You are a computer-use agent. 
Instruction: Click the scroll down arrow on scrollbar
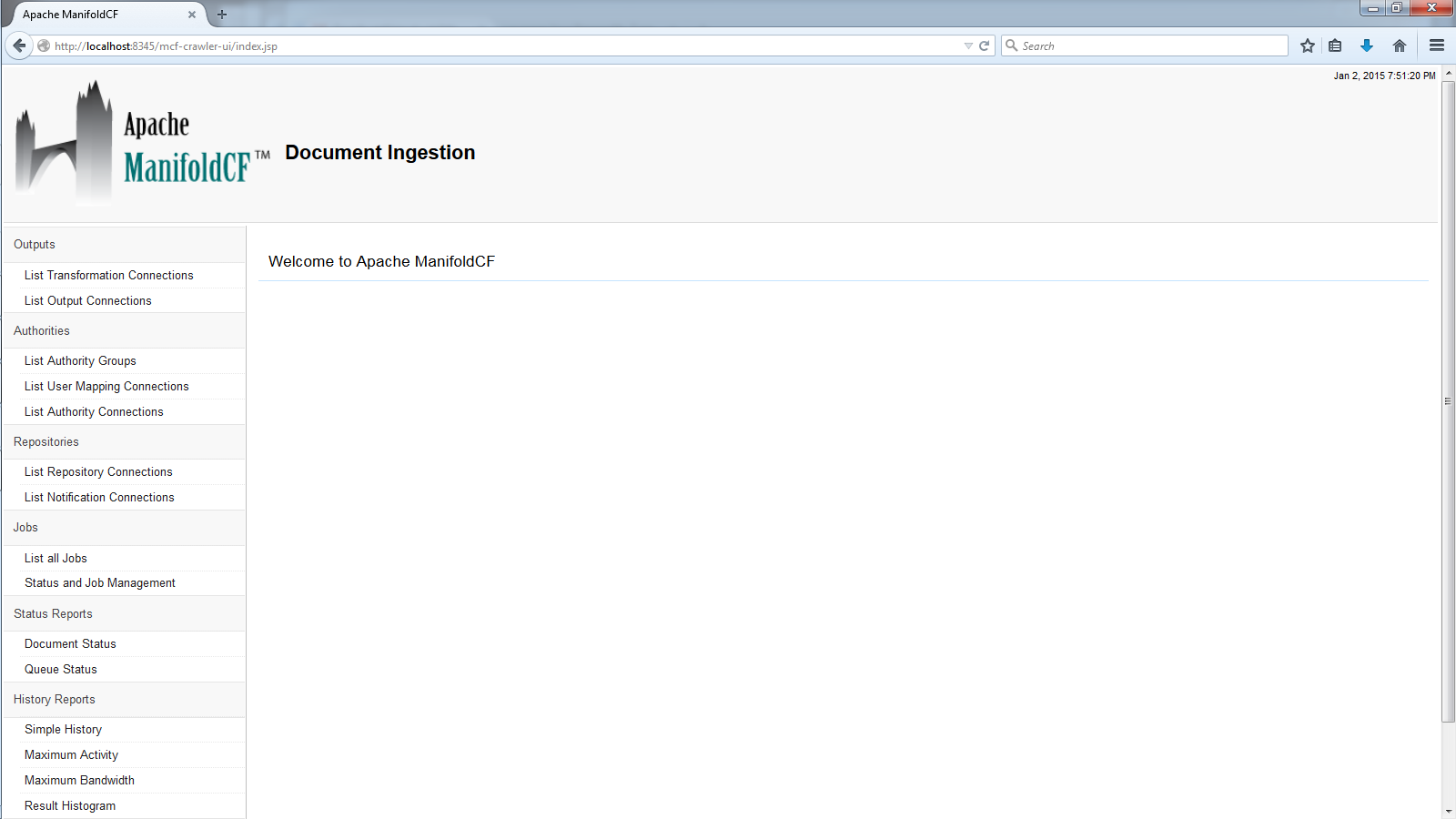pos(1448,811)
